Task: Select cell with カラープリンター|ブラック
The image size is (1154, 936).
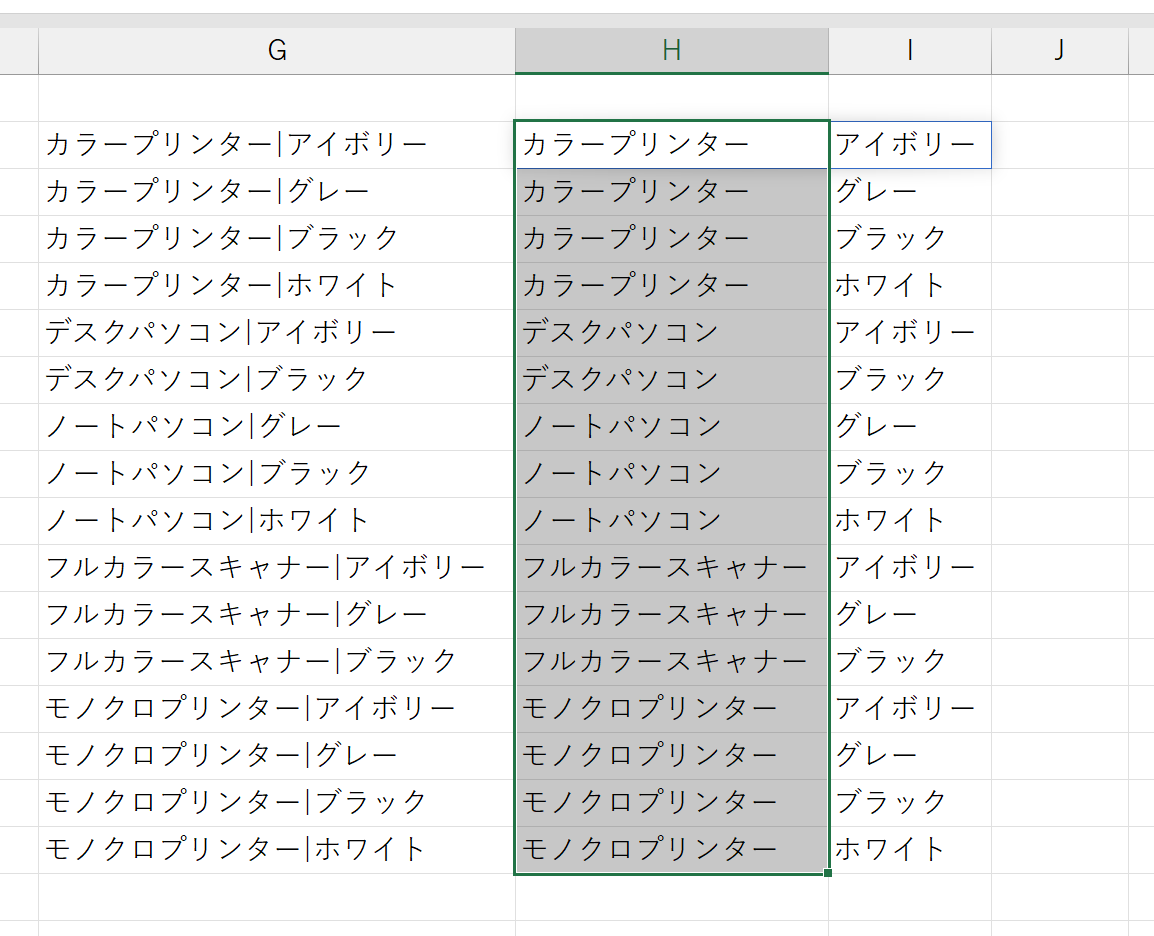Action: 277,239
